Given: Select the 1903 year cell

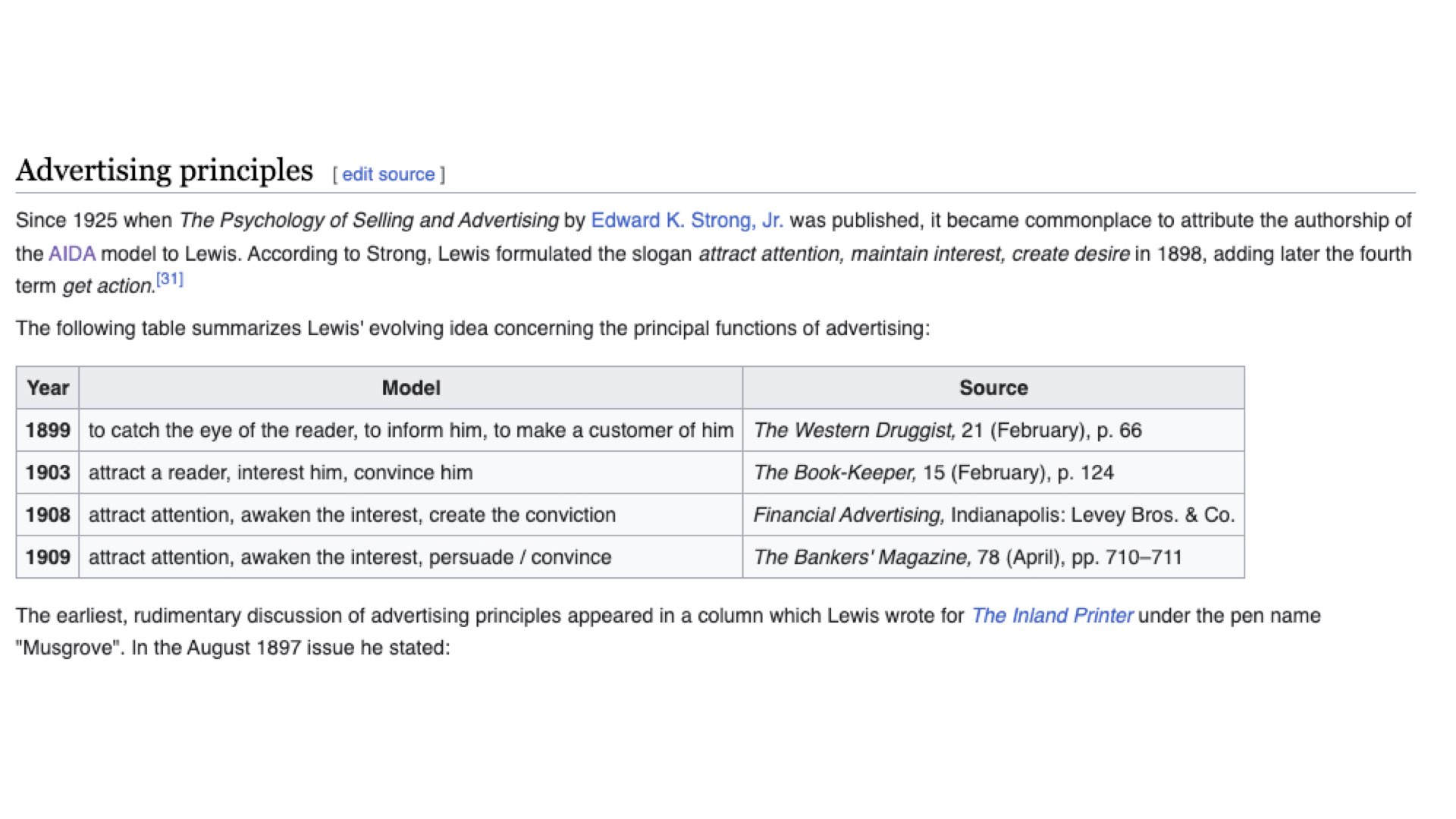Looking at the screenshot, I should coord(48,472).
